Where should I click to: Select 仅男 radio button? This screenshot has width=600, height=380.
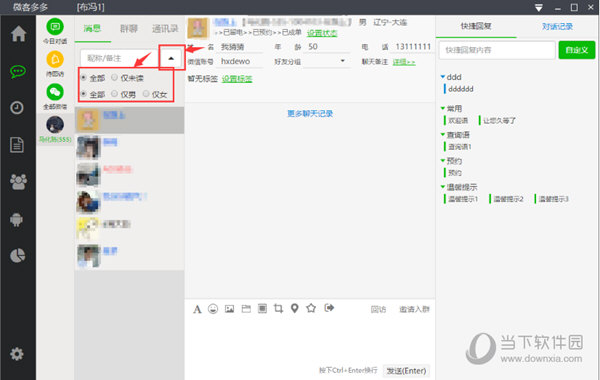114,94
